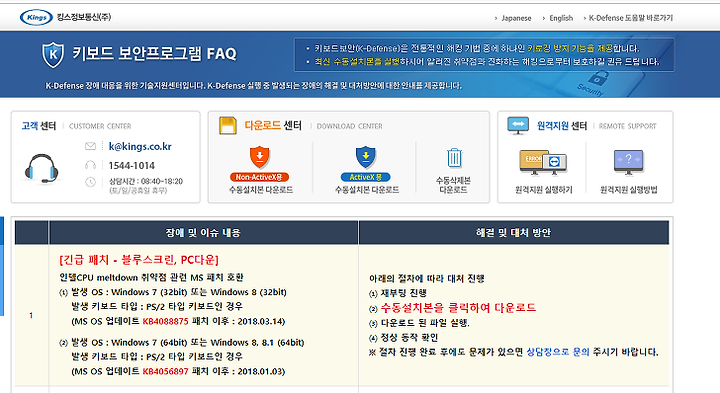Click the phone number 1544-1014
The width and height of the screenshot is (720, 393).
[x=132, y=165]
